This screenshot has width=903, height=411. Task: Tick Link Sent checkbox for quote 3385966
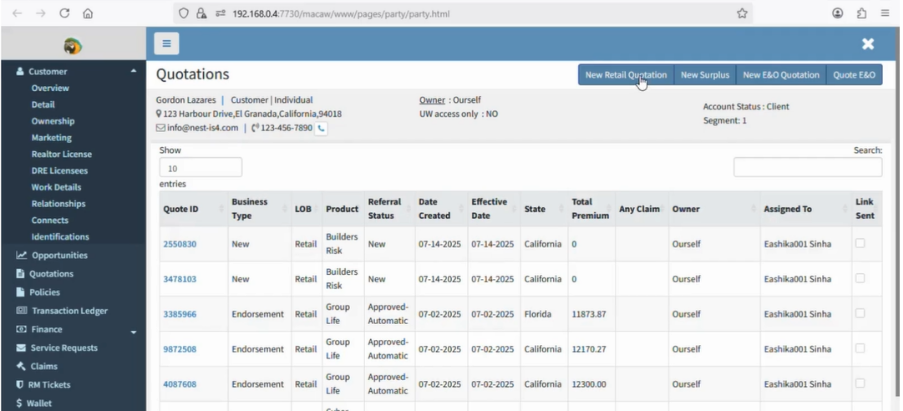pos(860,314)
